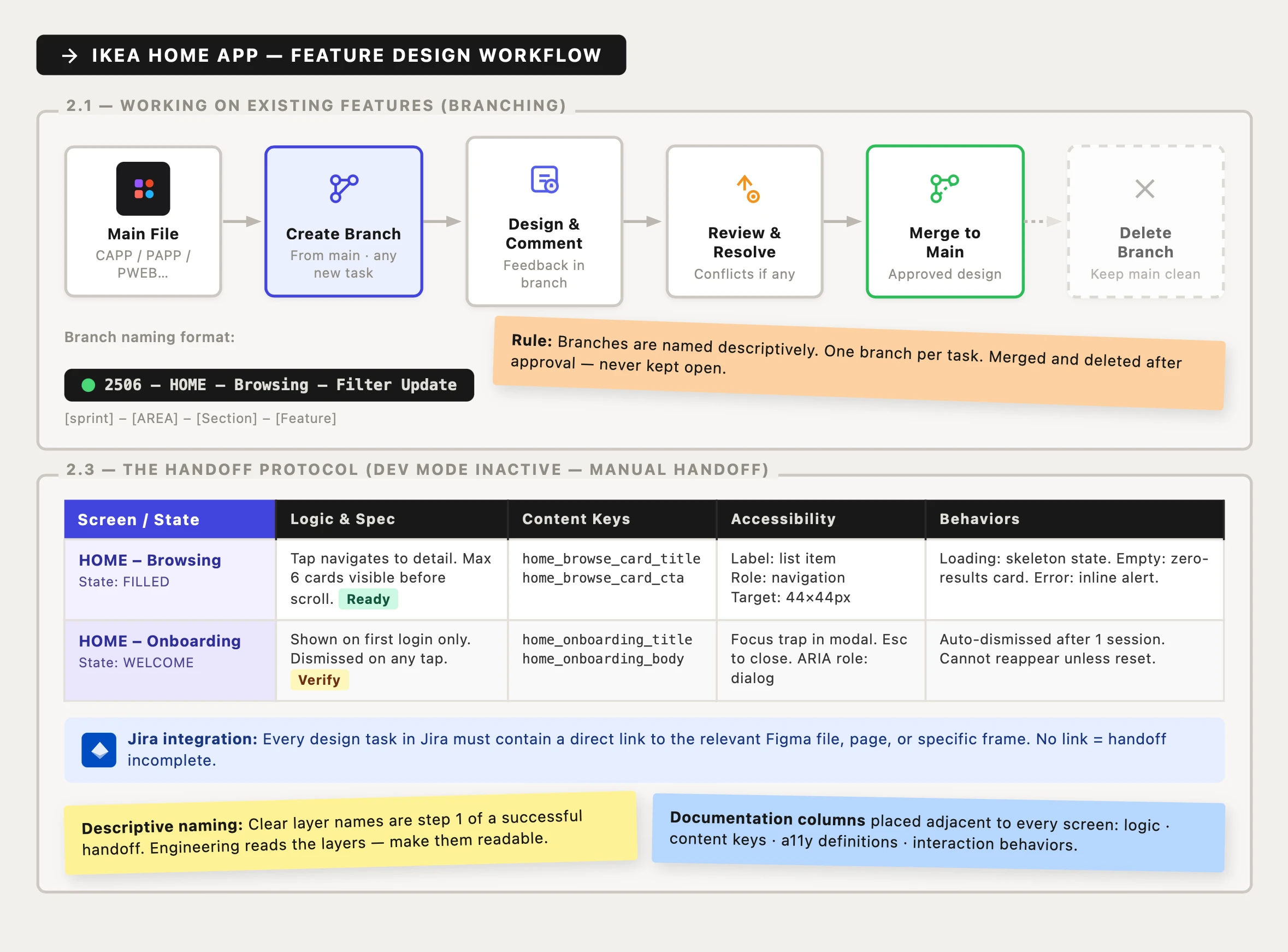Click the State: WELCOME label
The width and height of the screenshot is (1288, 952).
pyautogui.click(x=136, y=663)
